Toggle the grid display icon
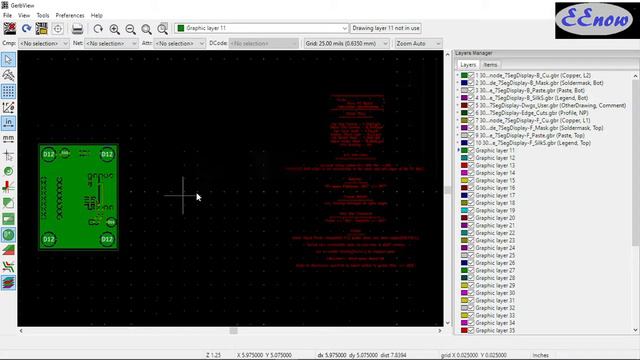Viewport: 640px width, 360px height. click(8, 91)
